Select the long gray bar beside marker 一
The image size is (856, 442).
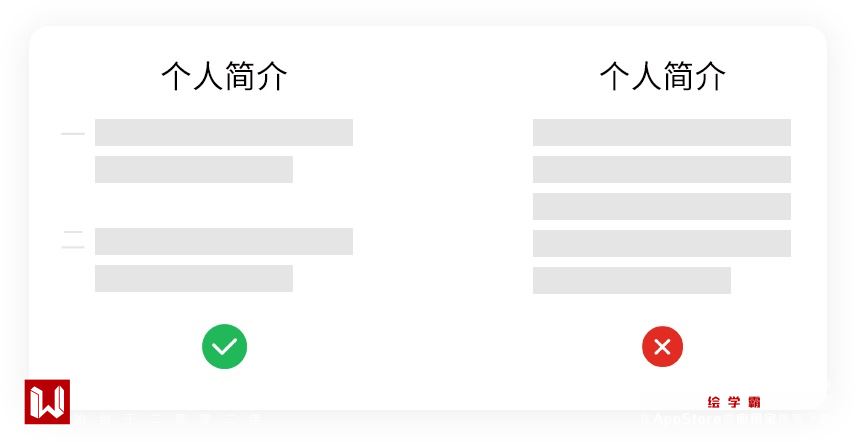tap(224, 133)
